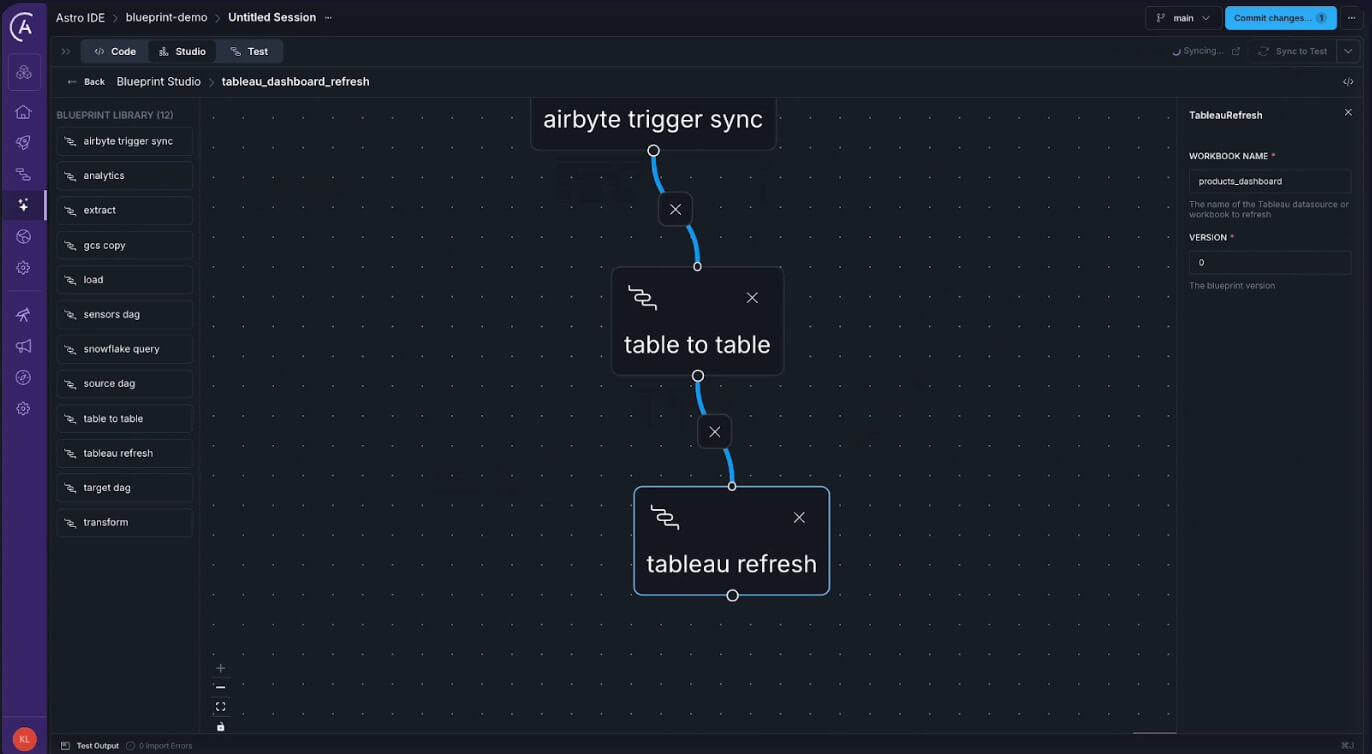The height and width of the screenshot is (754, 1372).
Task: Open the upper gear settings icon in sidebar
Action: [x=23, y=268]
